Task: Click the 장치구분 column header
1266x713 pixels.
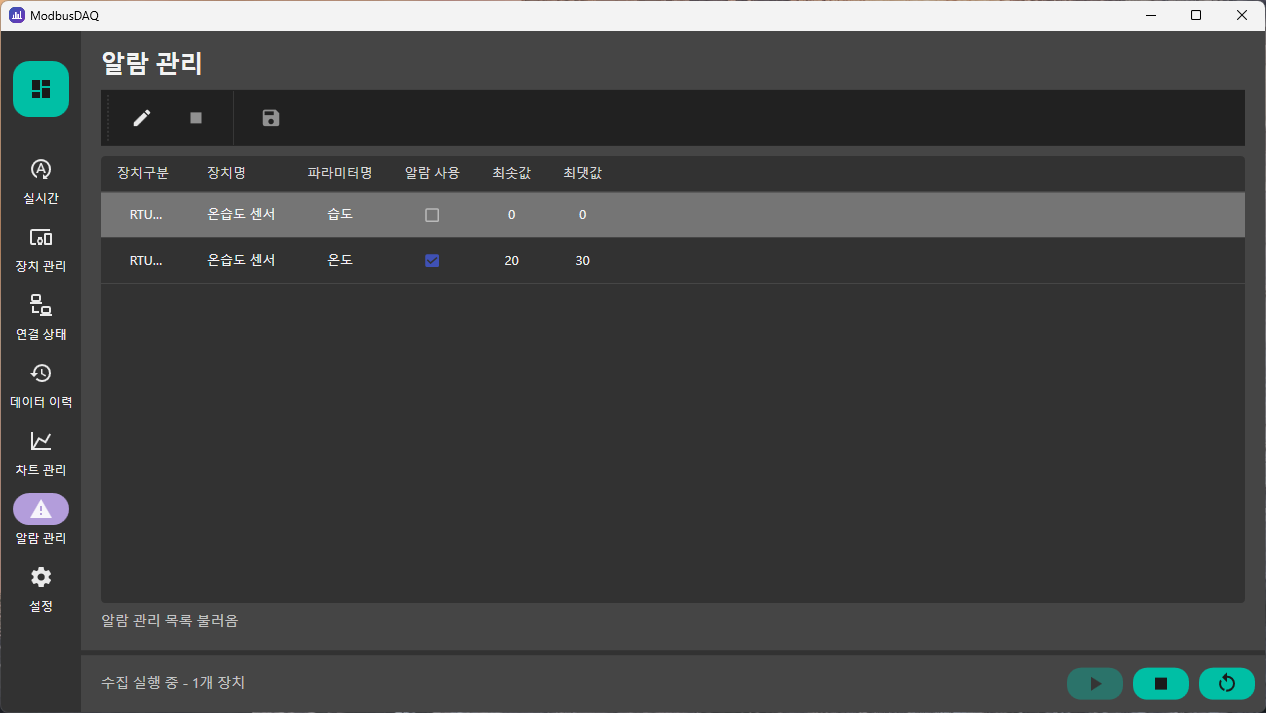Action: [x=143, y=173]
